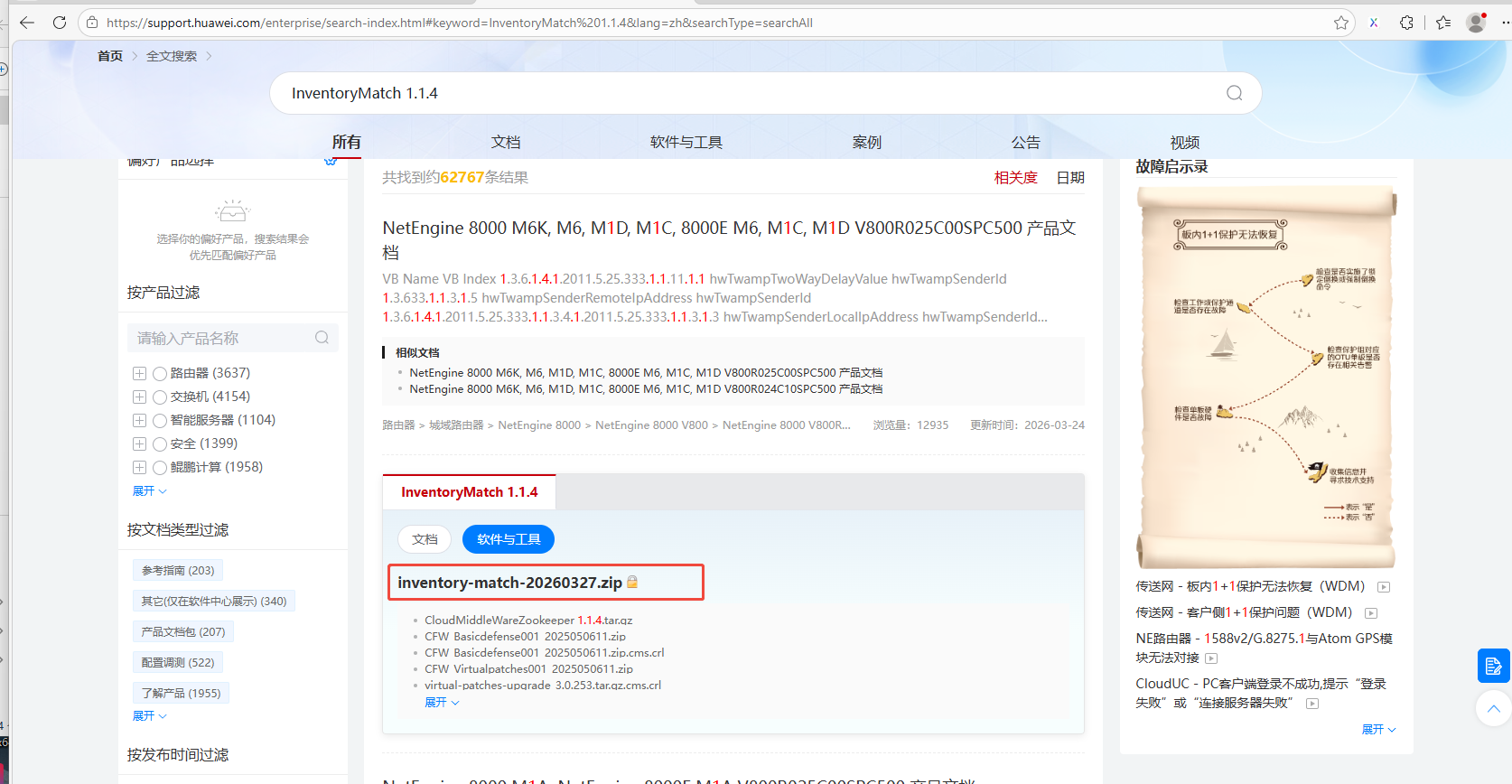Expand the file list under inventory-match zip
The height and width of the screenshot is (784, 1512).
(442, 703)
